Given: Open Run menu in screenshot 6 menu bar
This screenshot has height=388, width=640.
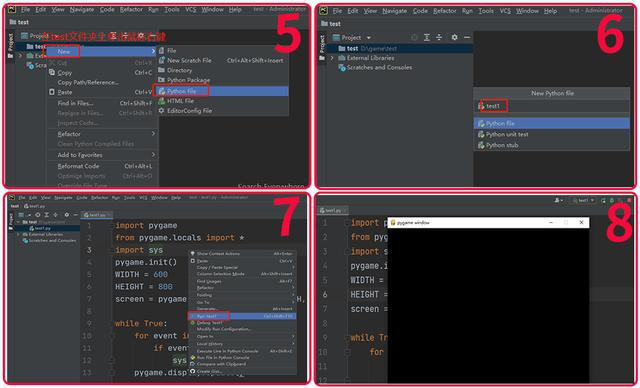Looking at the screenshot, I should pos(467,11).
